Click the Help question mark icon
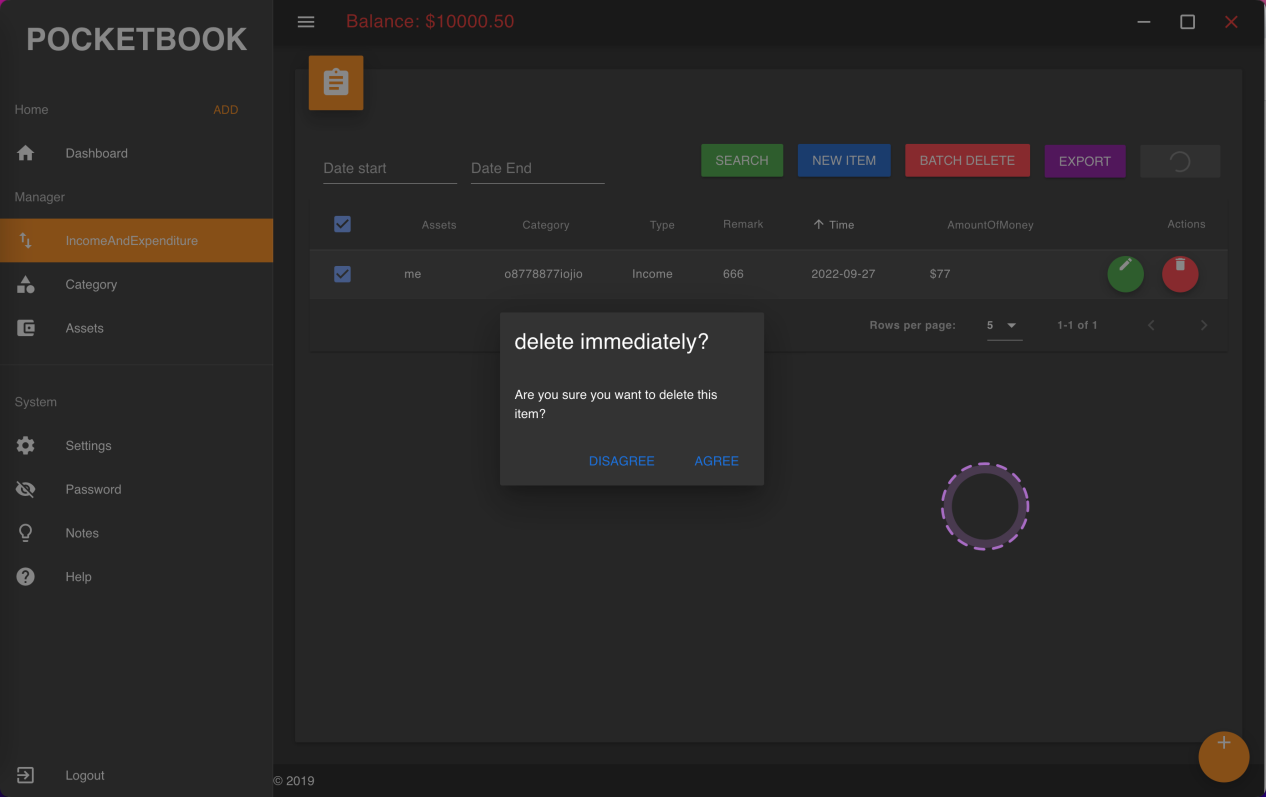 26,577
